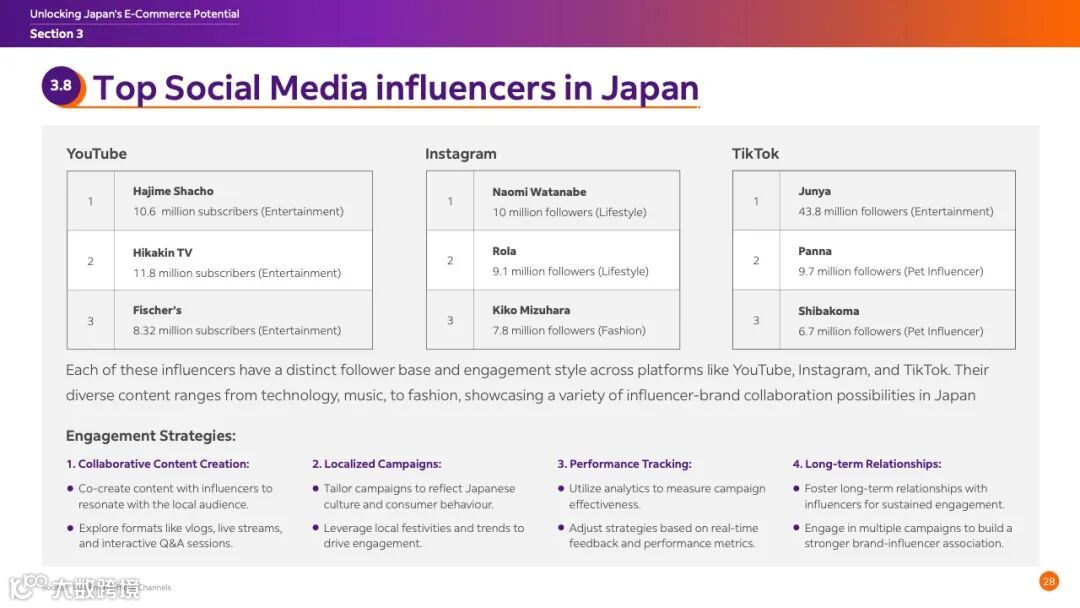This screenshot has height=608, width=1080.
Task: Click rank number 1 in Naomi Watanabe row
Action: (450, 202)
